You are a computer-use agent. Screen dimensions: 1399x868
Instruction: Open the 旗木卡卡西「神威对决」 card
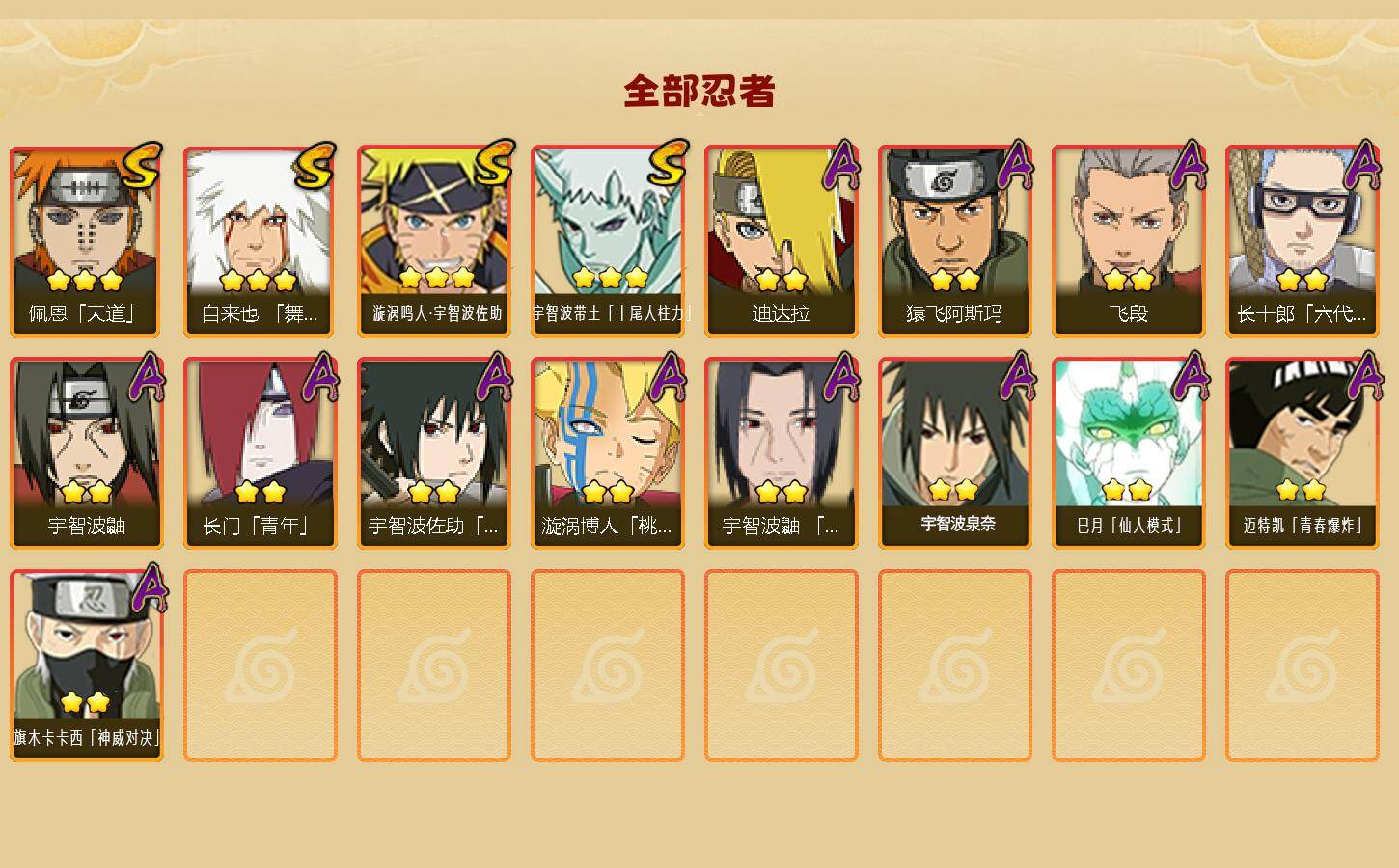point(87,665)
